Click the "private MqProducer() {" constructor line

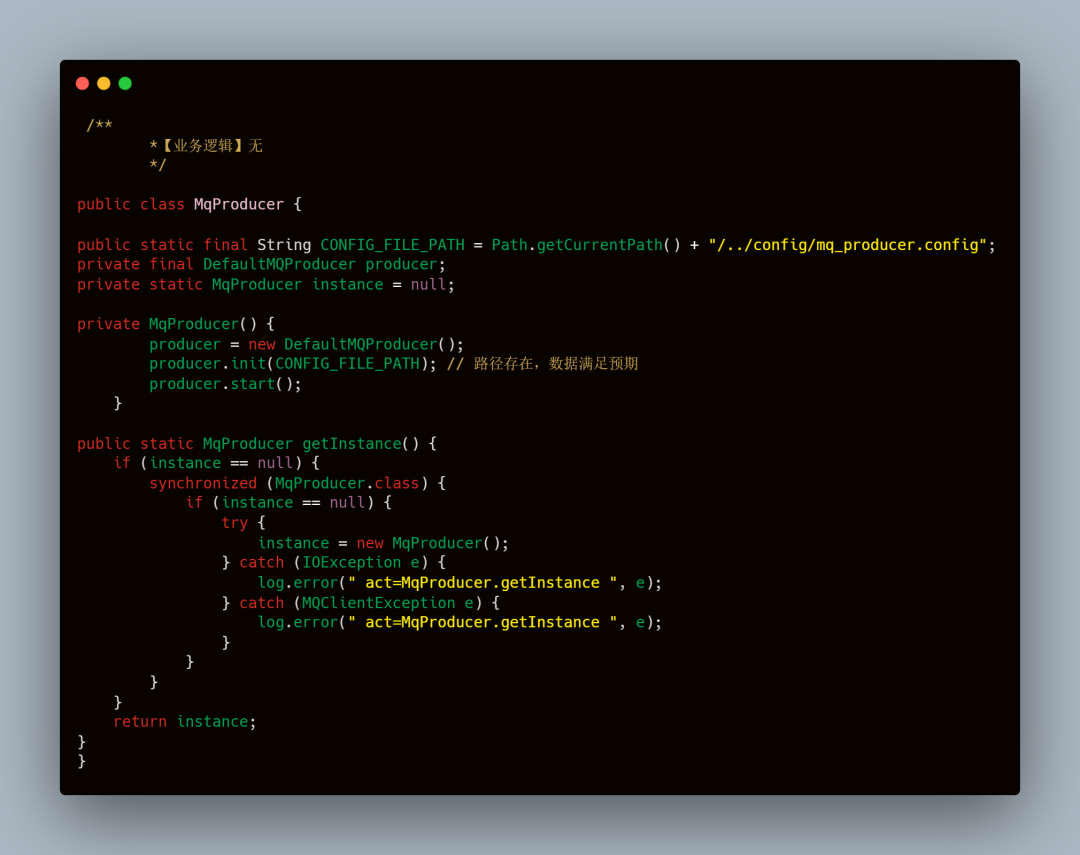point(176,324)
